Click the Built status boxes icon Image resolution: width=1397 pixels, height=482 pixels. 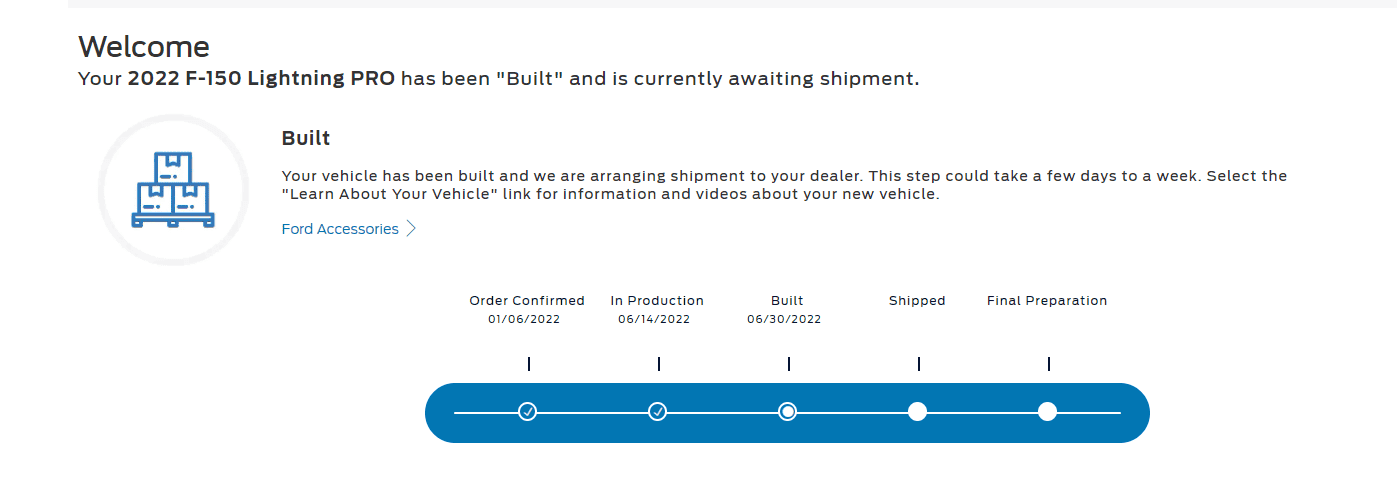pos(173,190)
